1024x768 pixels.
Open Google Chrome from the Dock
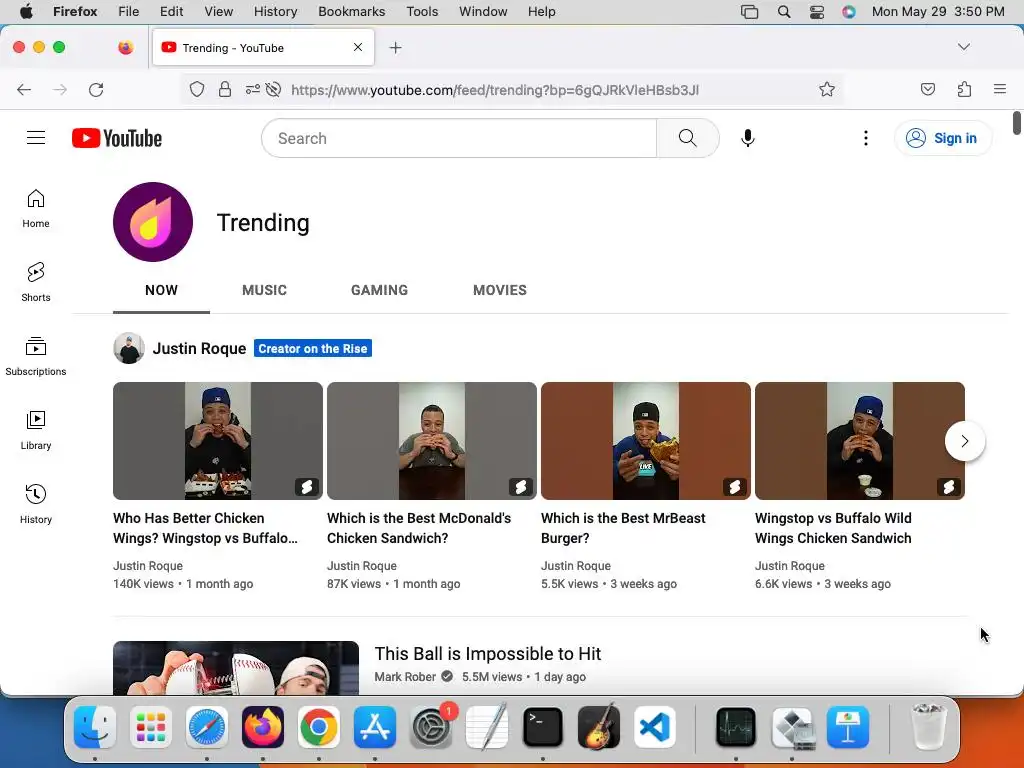point(319,727)
